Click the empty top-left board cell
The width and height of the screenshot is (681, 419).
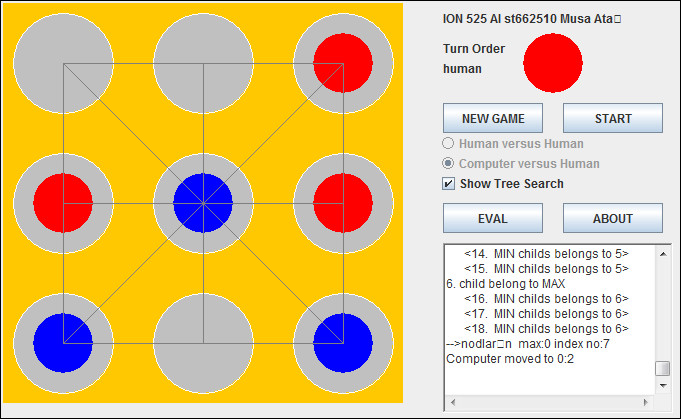63,63
